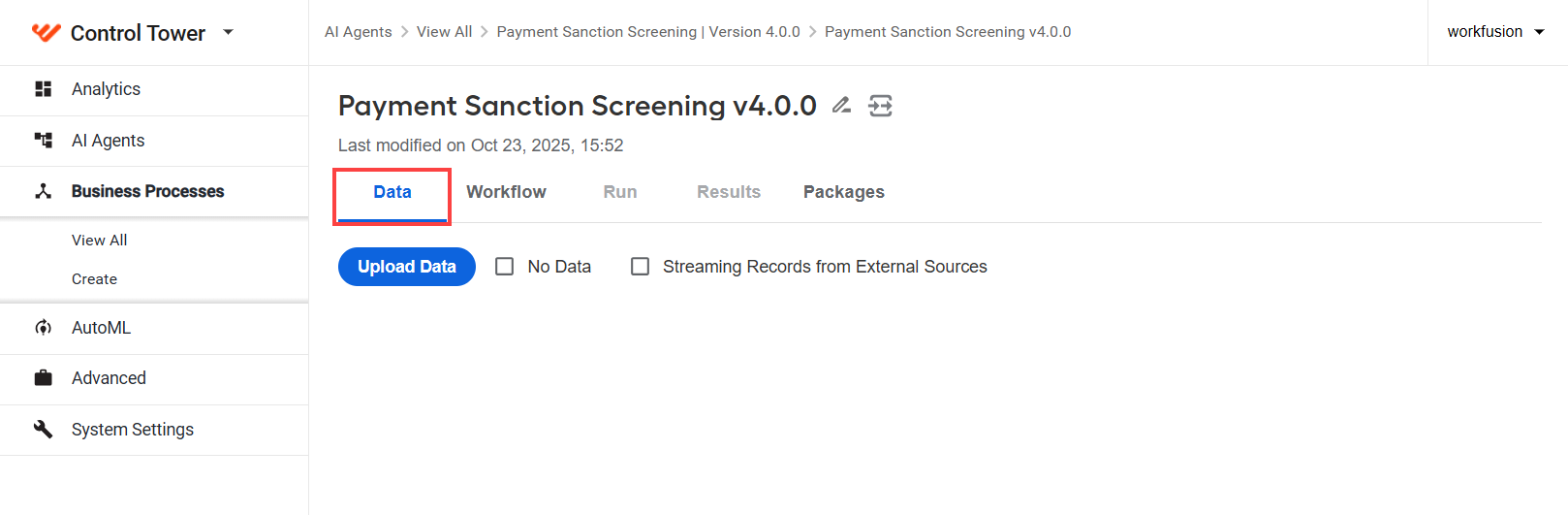
Task: Open the Packages tab
Action: tap(843, 192)
